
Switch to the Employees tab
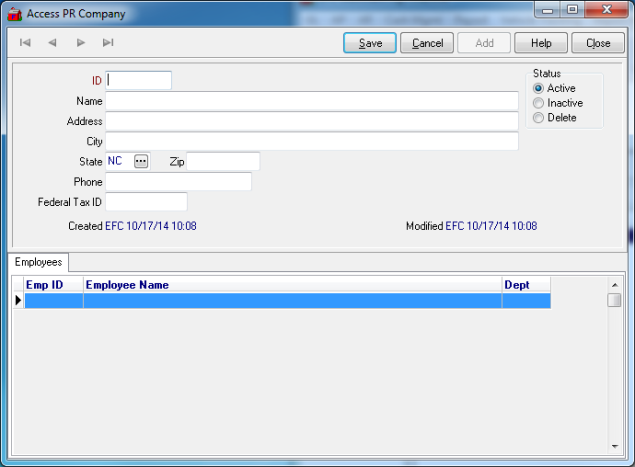coord(39,262)
